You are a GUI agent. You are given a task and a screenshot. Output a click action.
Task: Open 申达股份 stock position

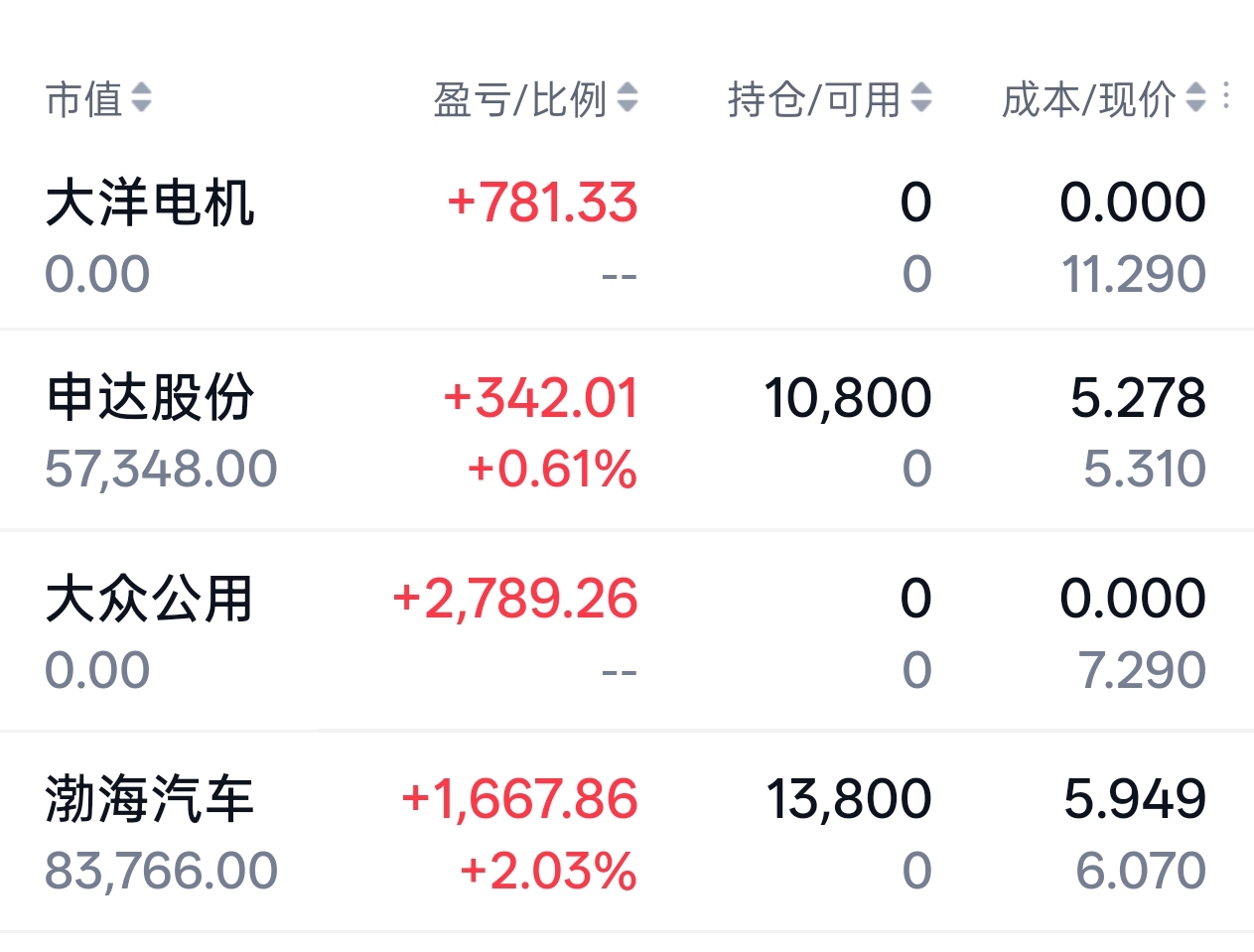[150, 397]
